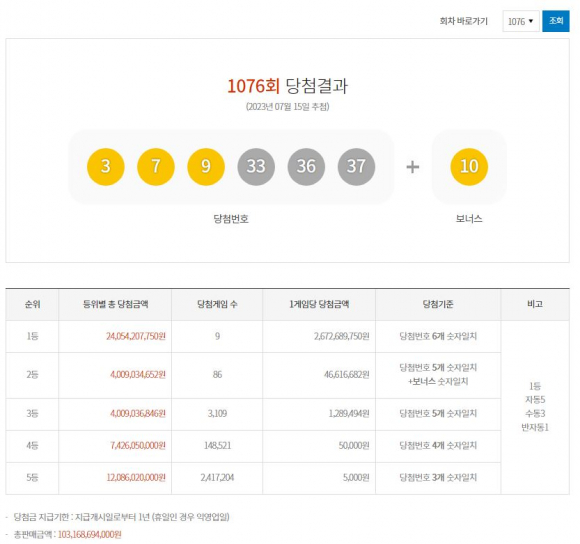Select the 1등 total prize amount 24,054,207,750원

point(136,336)
